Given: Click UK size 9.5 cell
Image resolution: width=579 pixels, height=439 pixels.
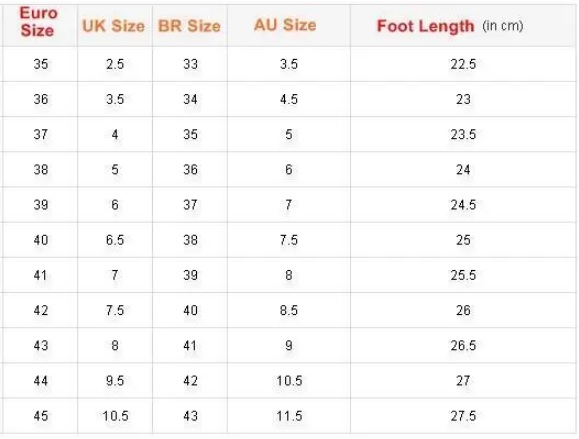Looking at the screenshot, I should click(115, 381).
